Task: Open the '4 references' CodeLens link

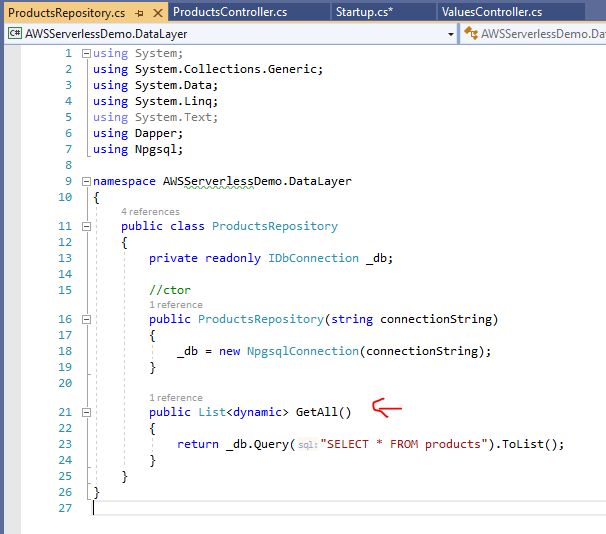Action: click(150, 212)
